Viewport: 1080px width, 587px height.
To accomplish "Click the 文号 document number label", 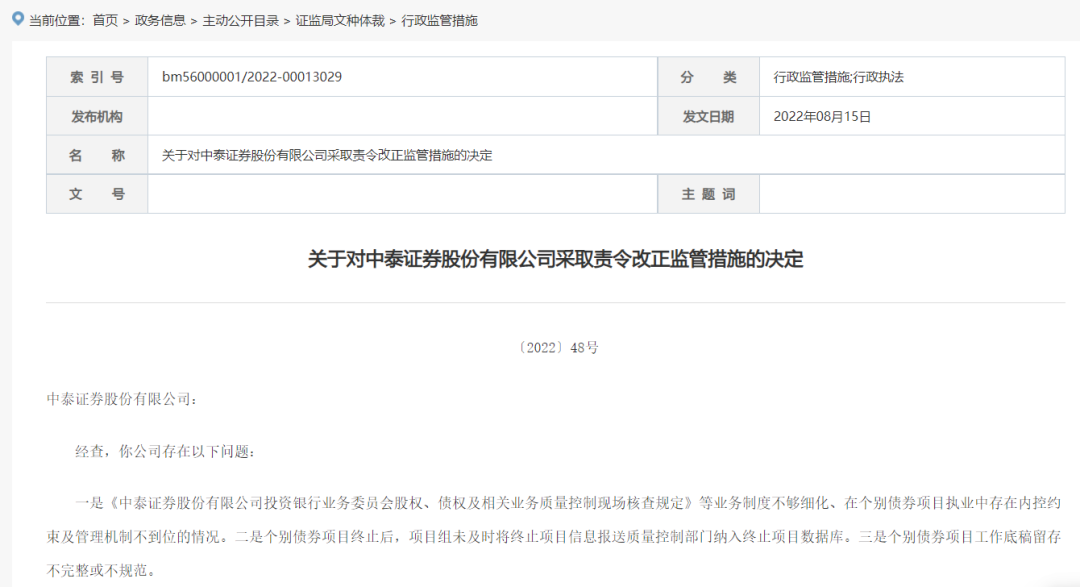I will tap(96, 193).
